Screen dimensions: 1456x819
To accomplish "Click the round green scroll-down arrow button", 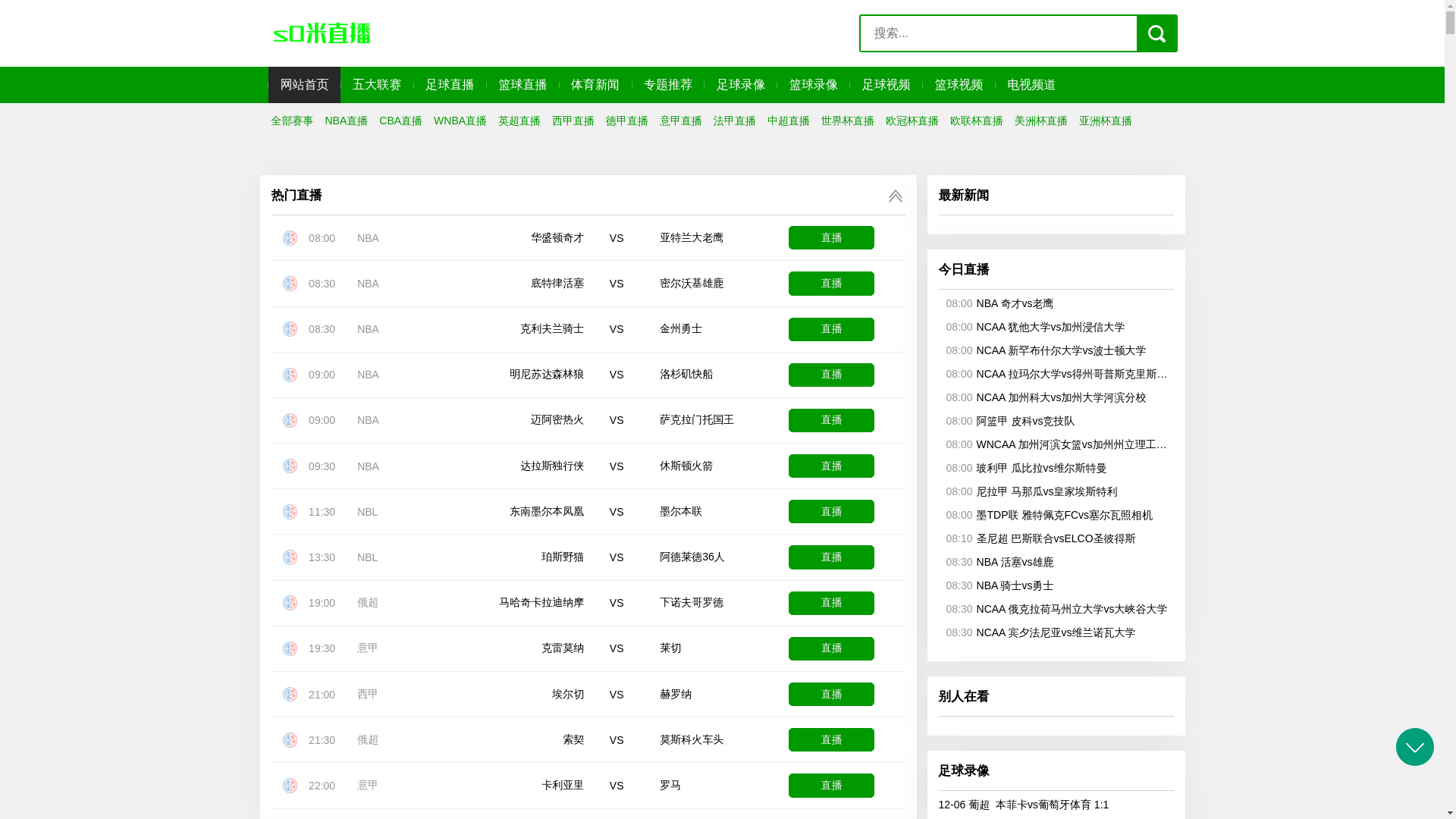I will 1414,747.
